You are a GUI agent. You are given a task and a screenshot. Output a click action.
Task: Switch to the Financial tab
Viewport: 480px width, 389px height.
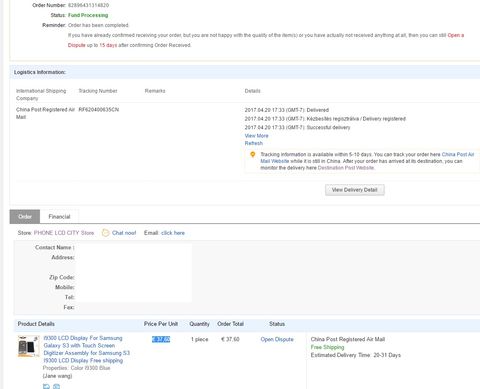click(x=59, y=217)
